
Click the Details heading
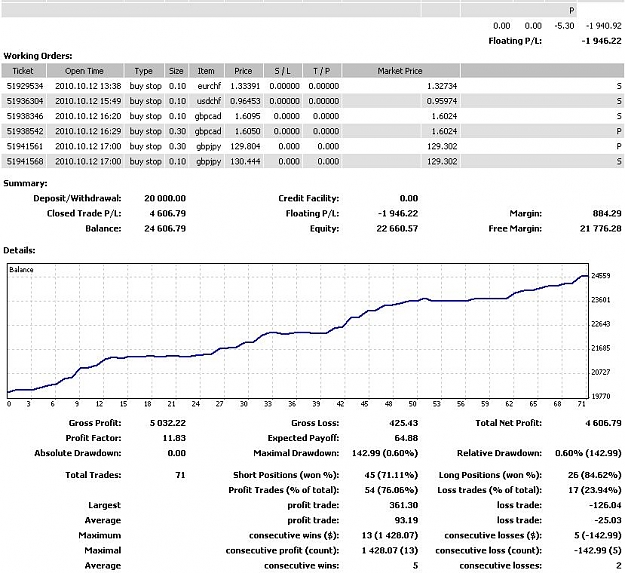click(19, 251)
